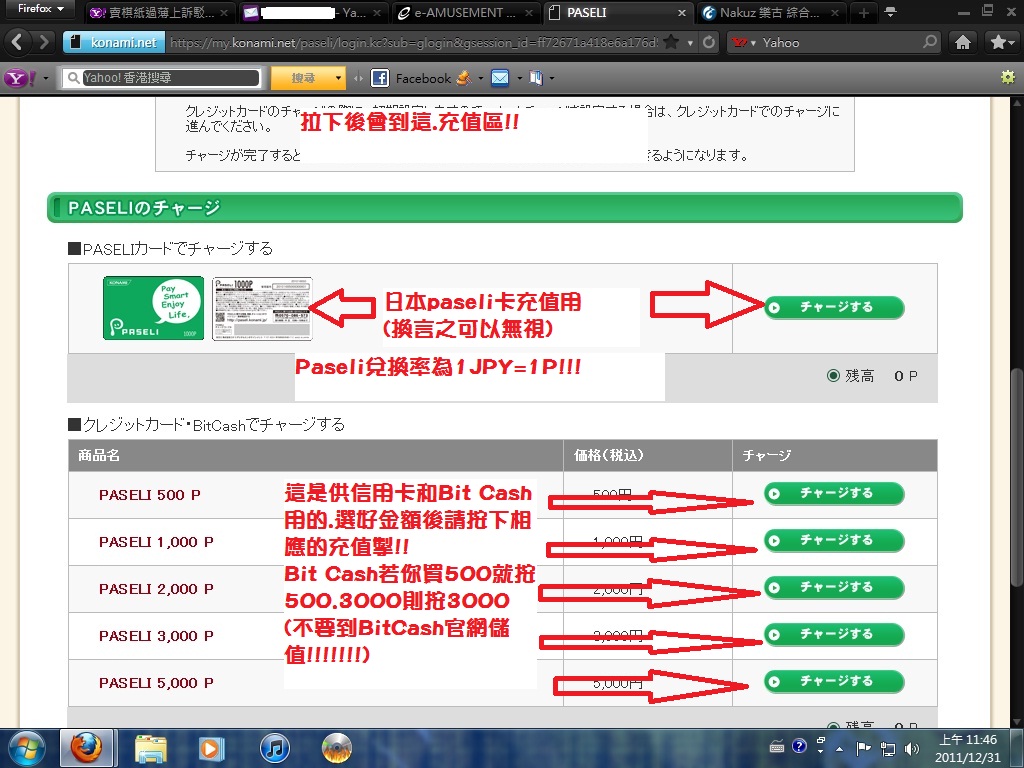Reload the PASELI page
The image size is (1024, 768).
click(x=708, y=43)
